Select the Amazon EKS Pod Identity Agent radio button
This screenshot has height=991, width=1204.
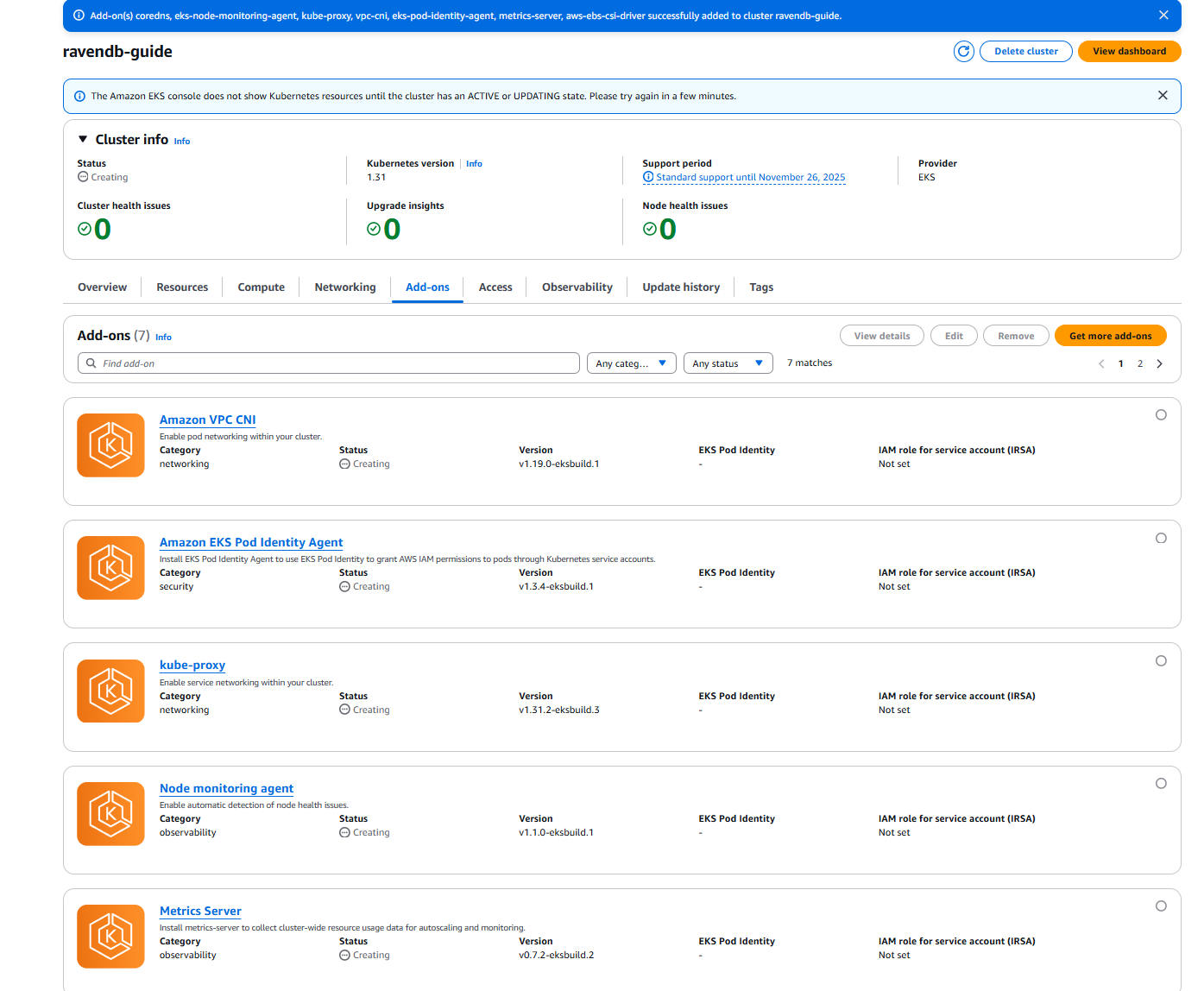[x=1161, y=538]
